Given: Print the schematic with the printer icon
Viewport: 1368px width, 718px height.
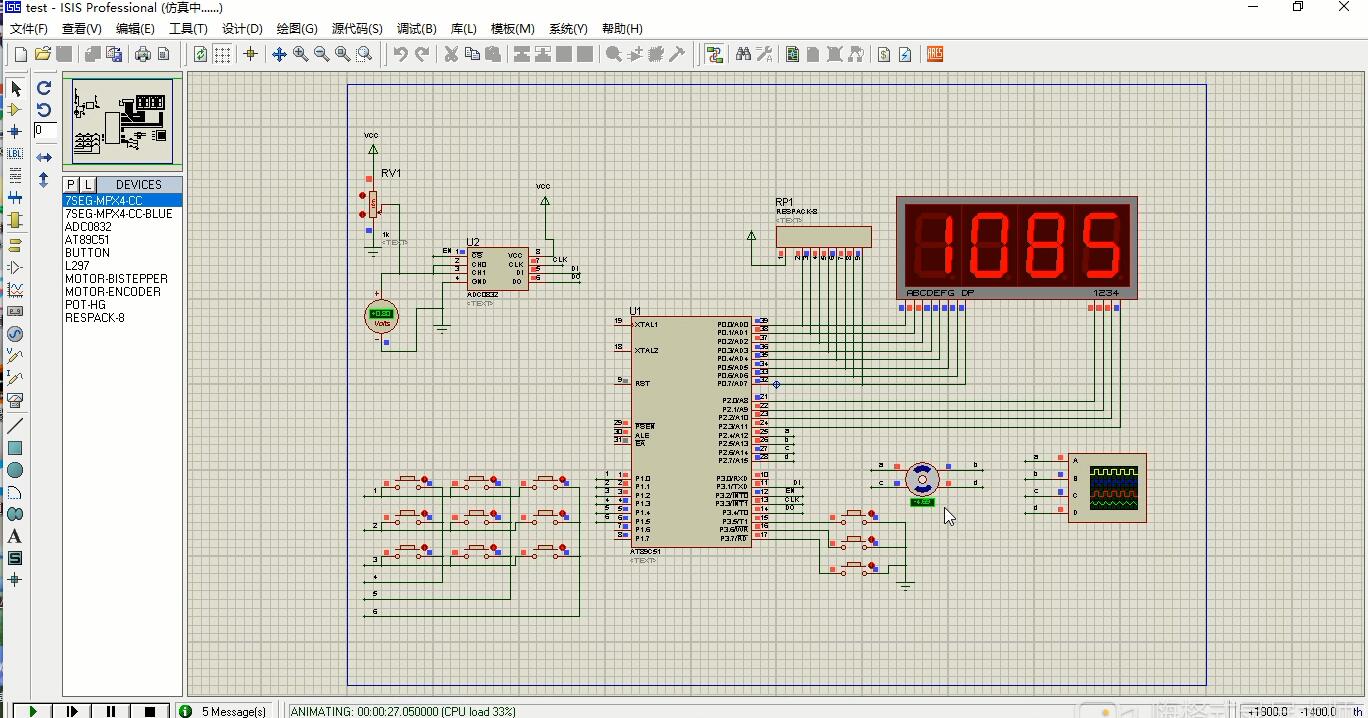Looking at the screenshot, I should click(x=142, y=54).
